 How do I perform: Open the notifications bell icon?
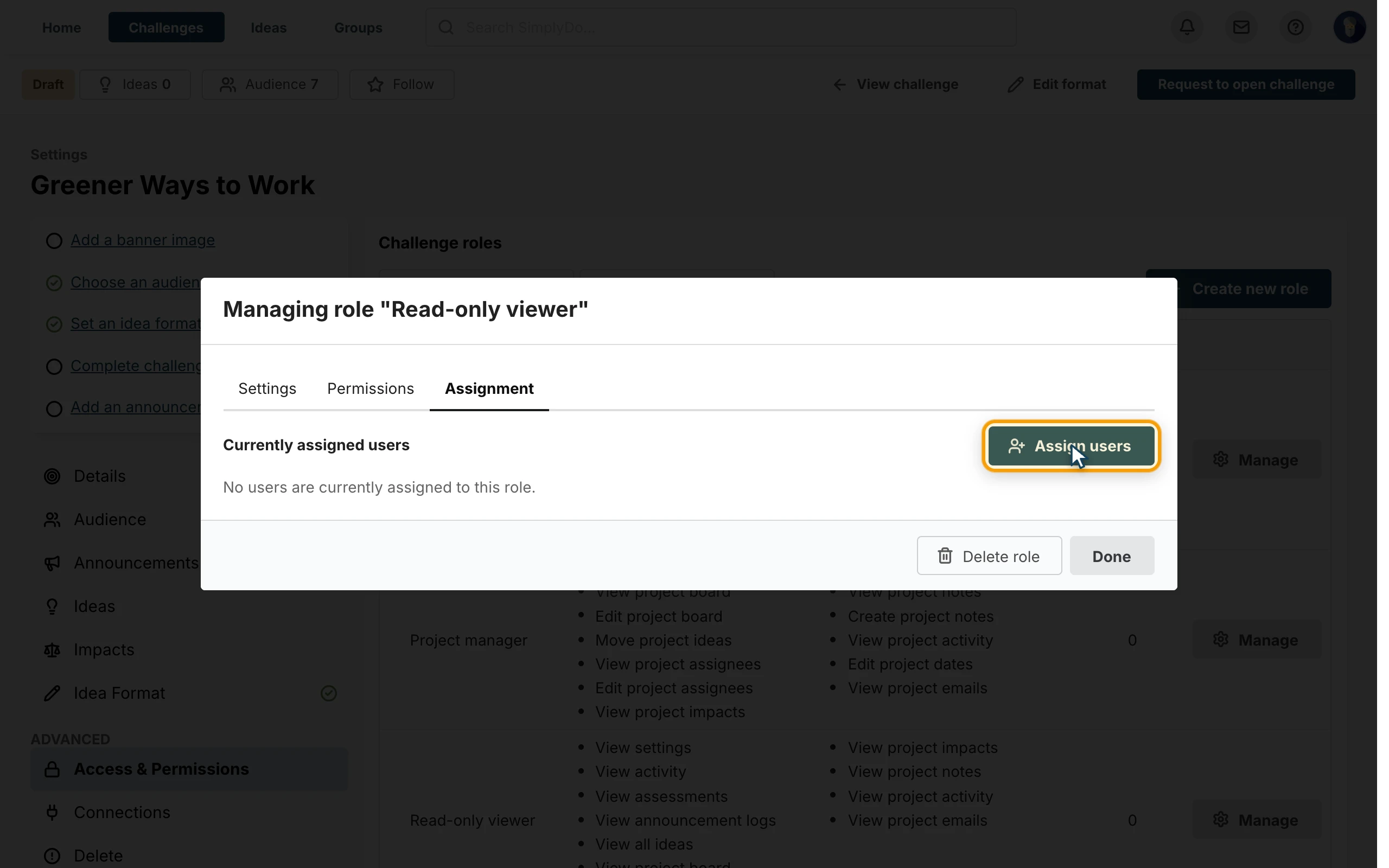click(x=1187, y=27)
